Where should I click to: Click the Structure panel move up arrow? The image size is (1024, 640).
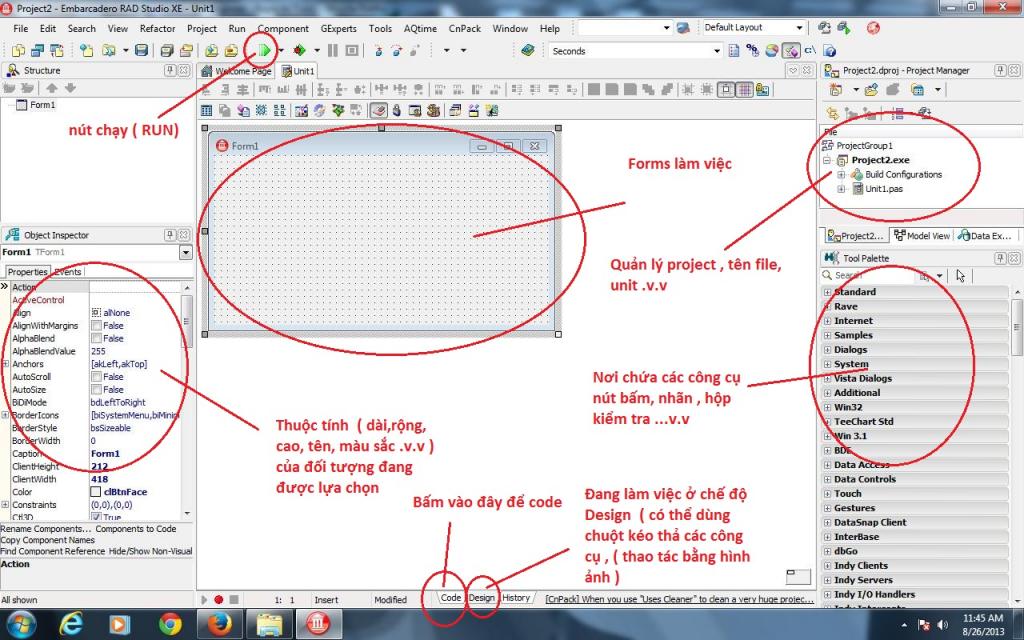(52, 88)
